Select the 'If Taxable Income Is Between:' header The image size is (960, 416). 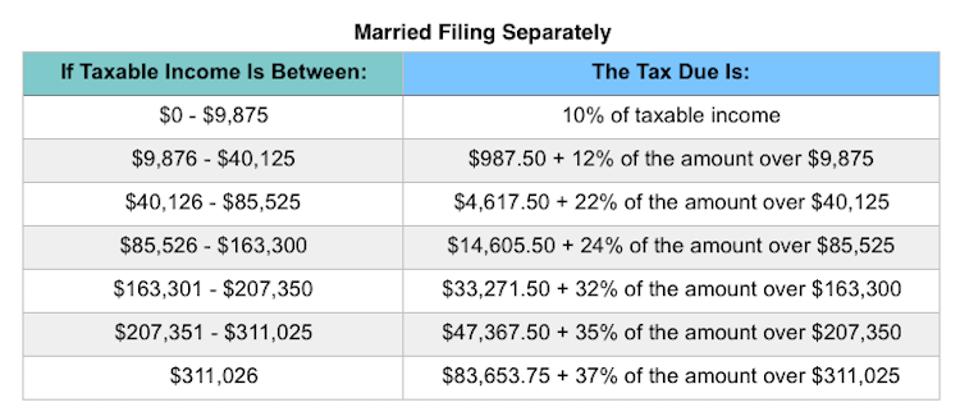[x=213, y=73]
